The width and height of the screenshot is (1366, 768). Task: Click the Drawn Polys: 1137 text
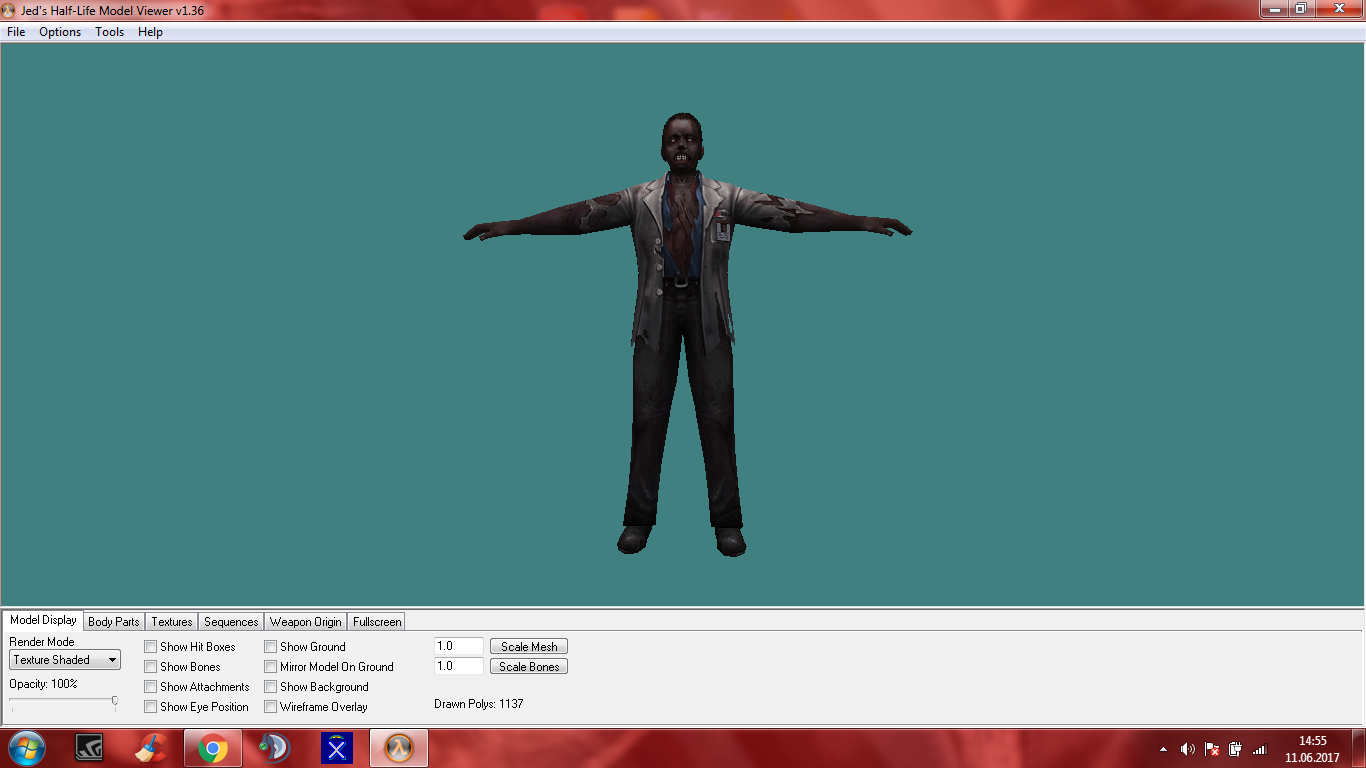click(x=478, y=704)
